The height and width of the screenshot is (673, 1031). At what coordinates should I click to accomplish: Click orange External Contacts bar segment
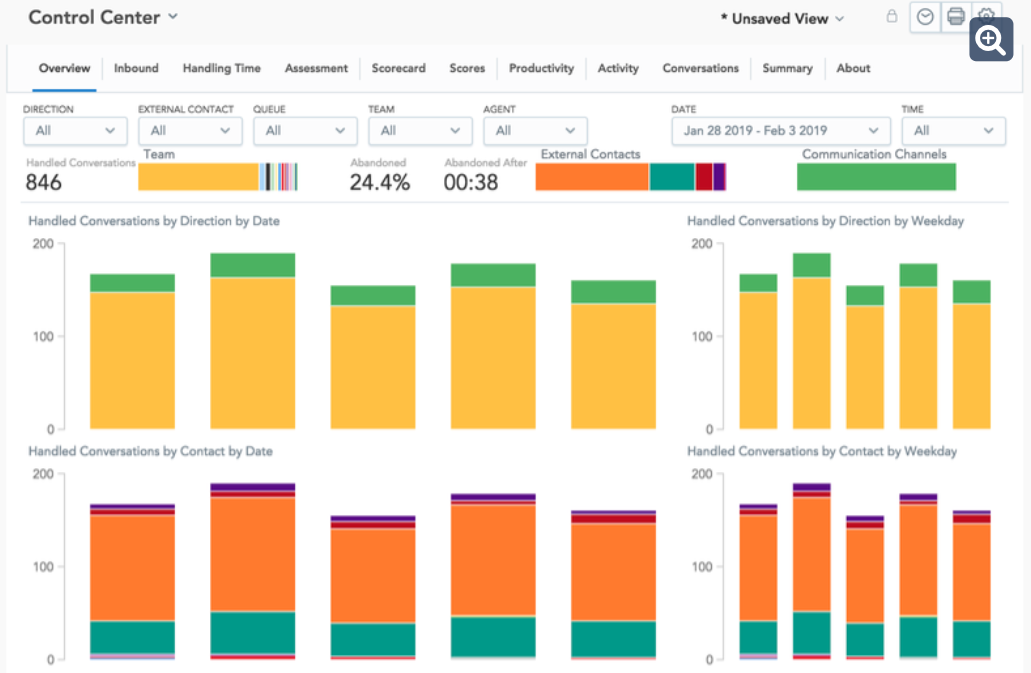(x=592, y=177)
